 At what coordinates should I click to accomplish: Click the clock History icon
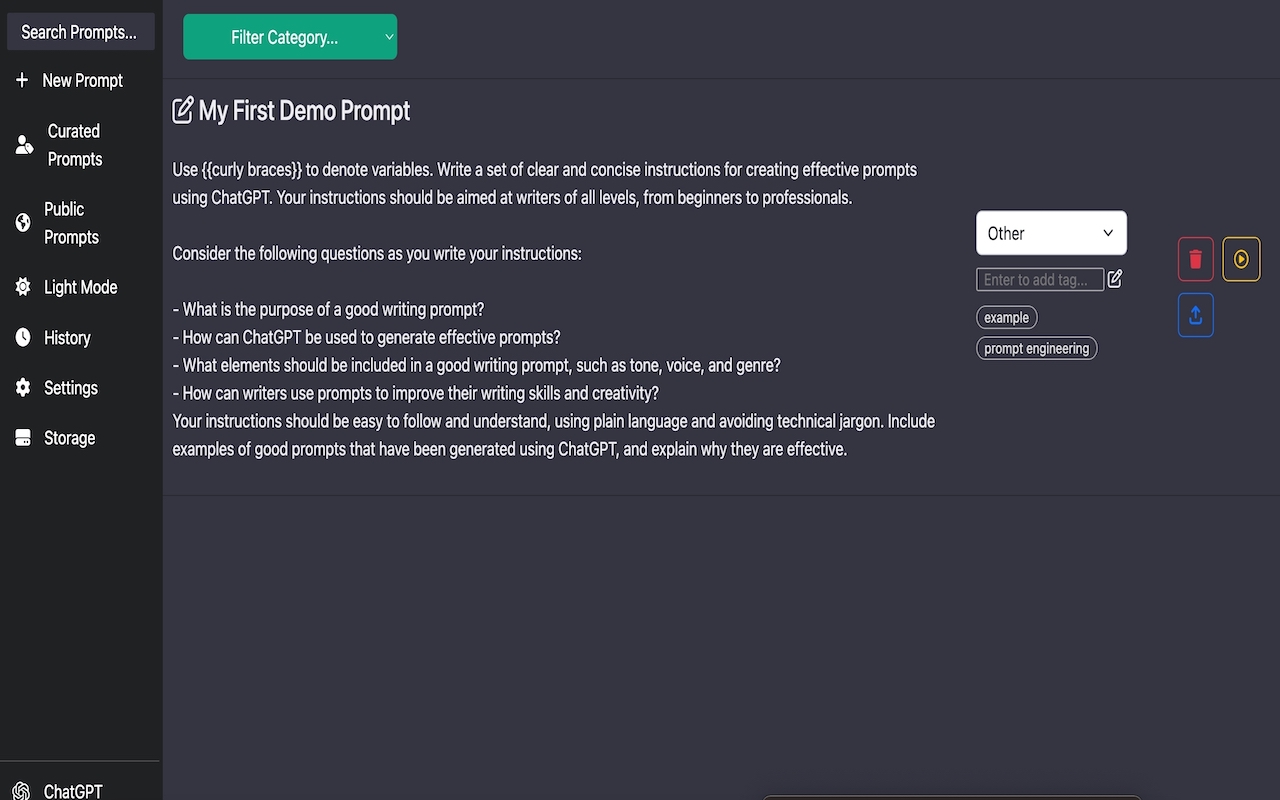[23, 338]
